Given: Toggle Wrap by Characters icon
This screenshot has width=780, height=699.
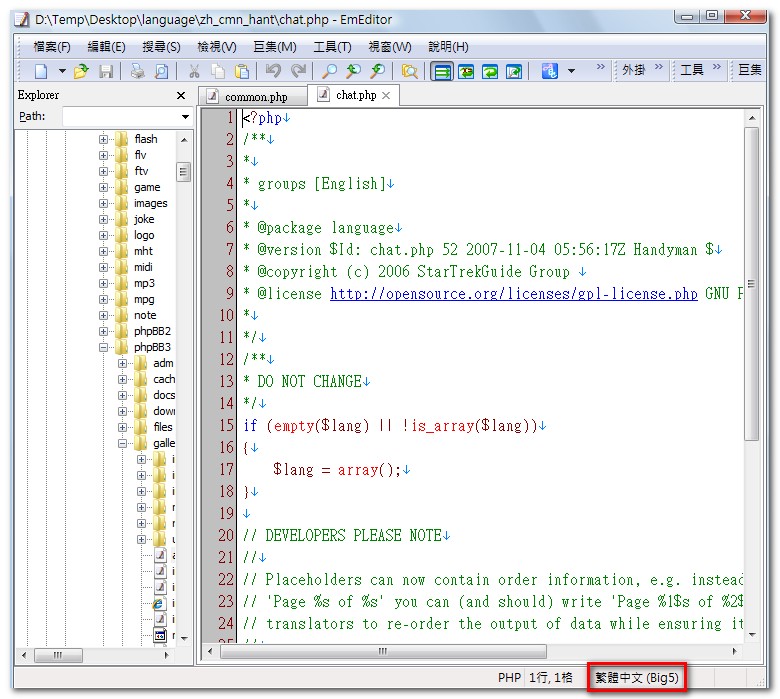Looking at the screenshot, I should pos(466,72).
